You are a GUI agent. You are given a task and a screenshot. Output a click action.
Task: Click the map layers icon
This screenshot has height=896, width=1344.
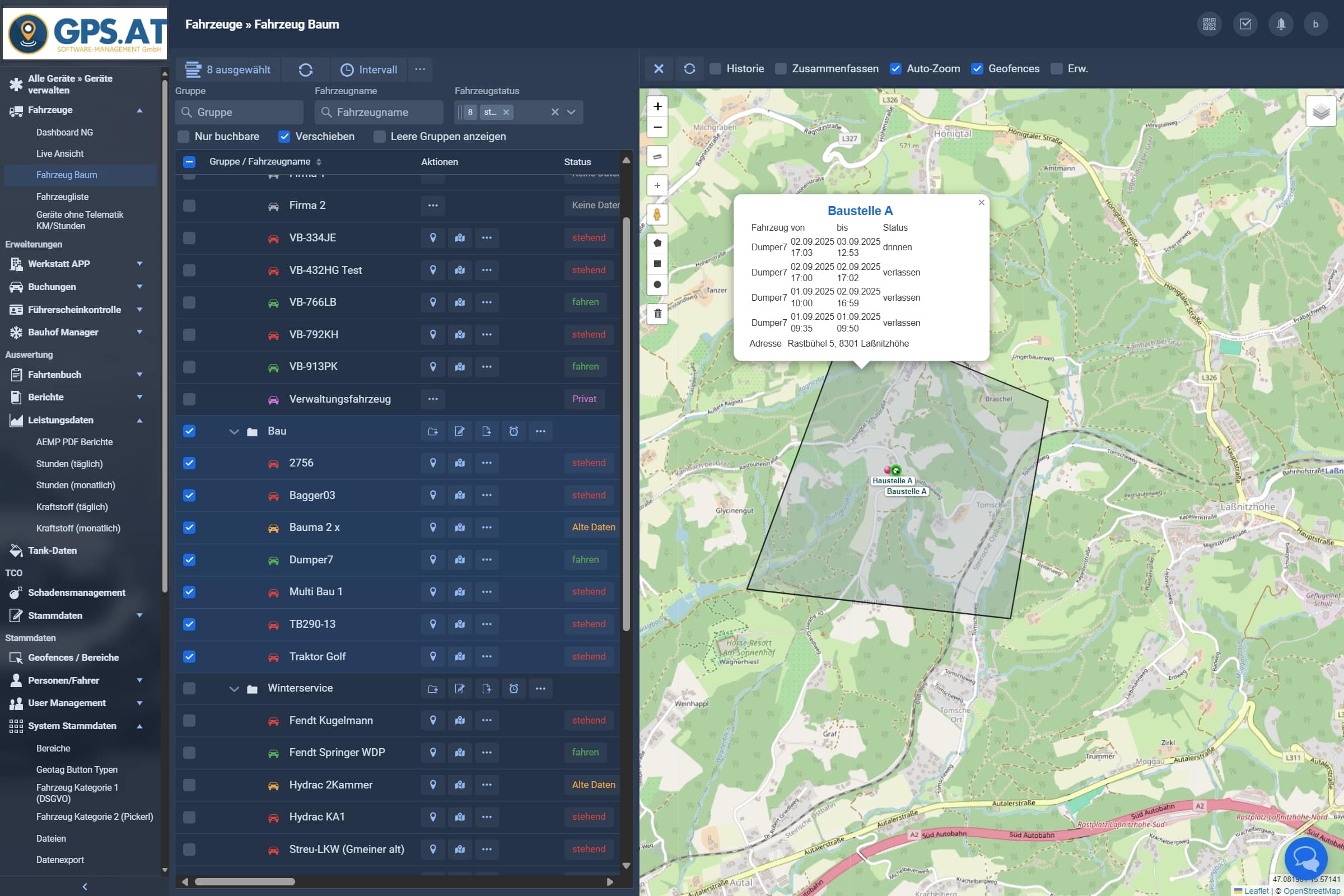[1320, 111]
